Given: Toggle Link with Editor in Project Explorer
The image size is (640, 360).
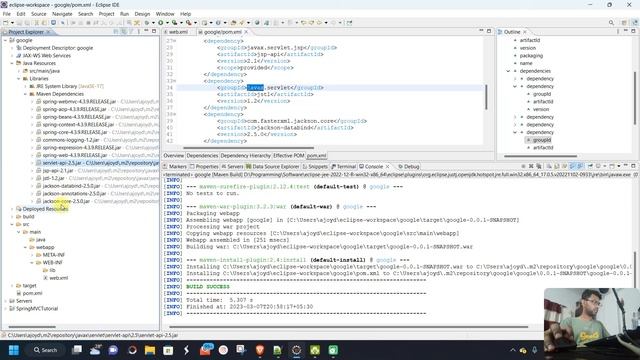Looking at the screenshot, I should tap(124, 31).
